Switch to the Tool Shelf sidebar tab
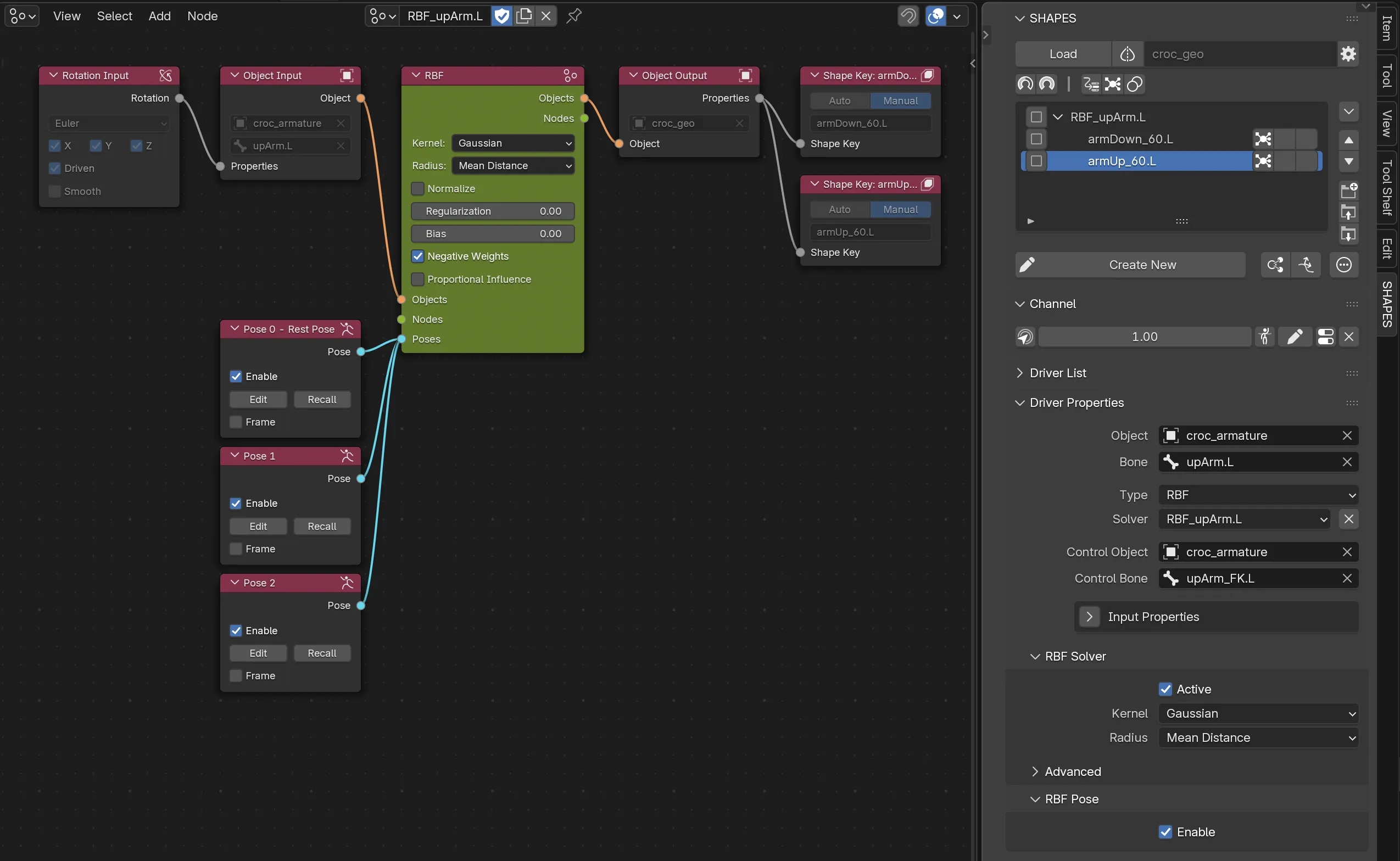 (1387, 188)
